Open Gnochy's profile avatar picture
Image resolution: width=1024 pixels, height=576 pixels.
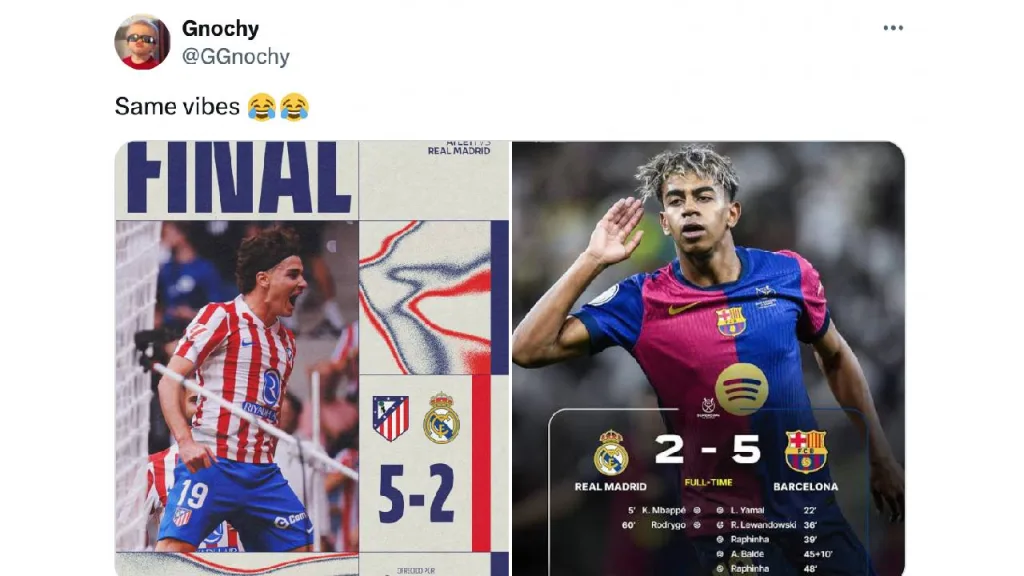[142, 42]
